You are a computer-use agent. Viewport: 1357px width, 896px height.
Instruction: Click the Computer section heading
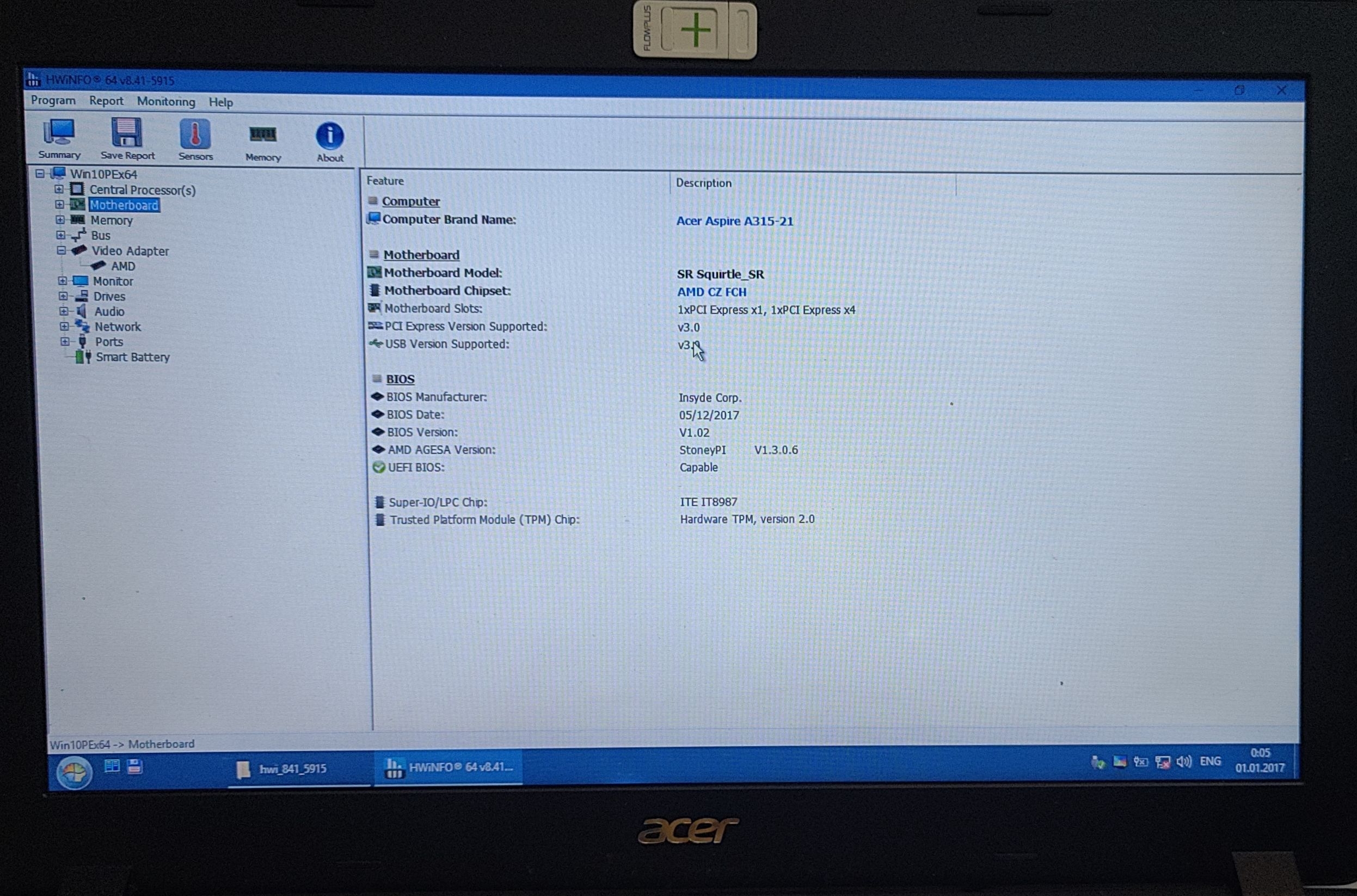[x=411, y=202]
